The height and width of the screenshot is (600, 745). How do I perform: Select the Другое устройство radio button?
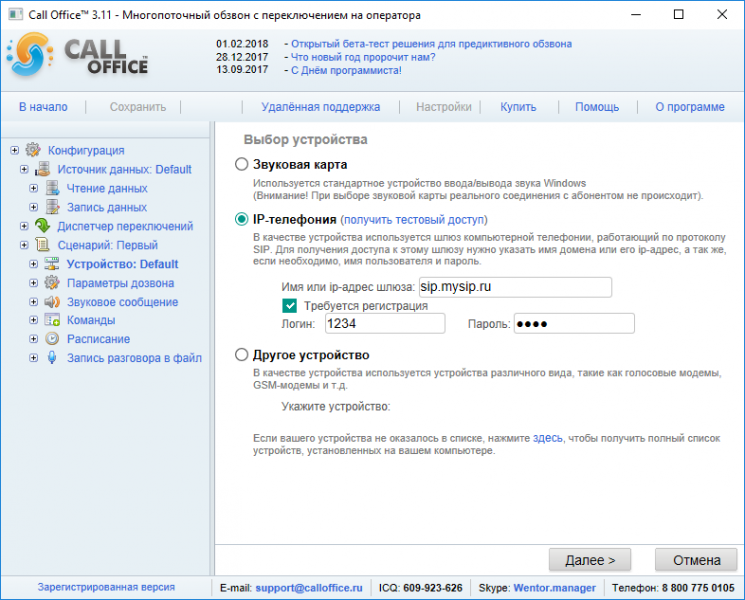tap(241, 355)
